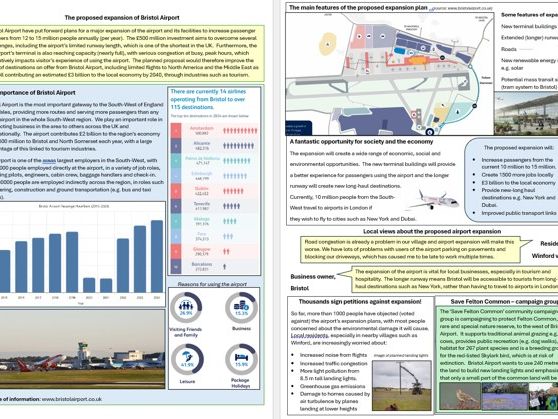558x419 pixels.
Task: Click the 'Edinburgh' destination label
Action: coord(202,173)
